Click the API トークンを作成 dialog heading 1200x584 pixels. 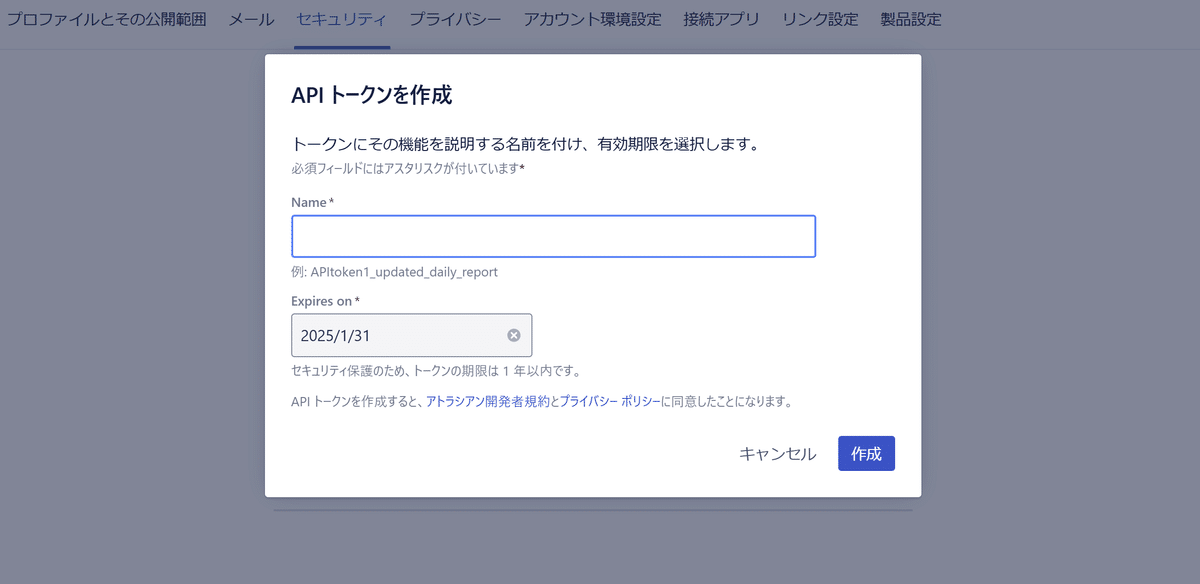(x=372, y=96)
